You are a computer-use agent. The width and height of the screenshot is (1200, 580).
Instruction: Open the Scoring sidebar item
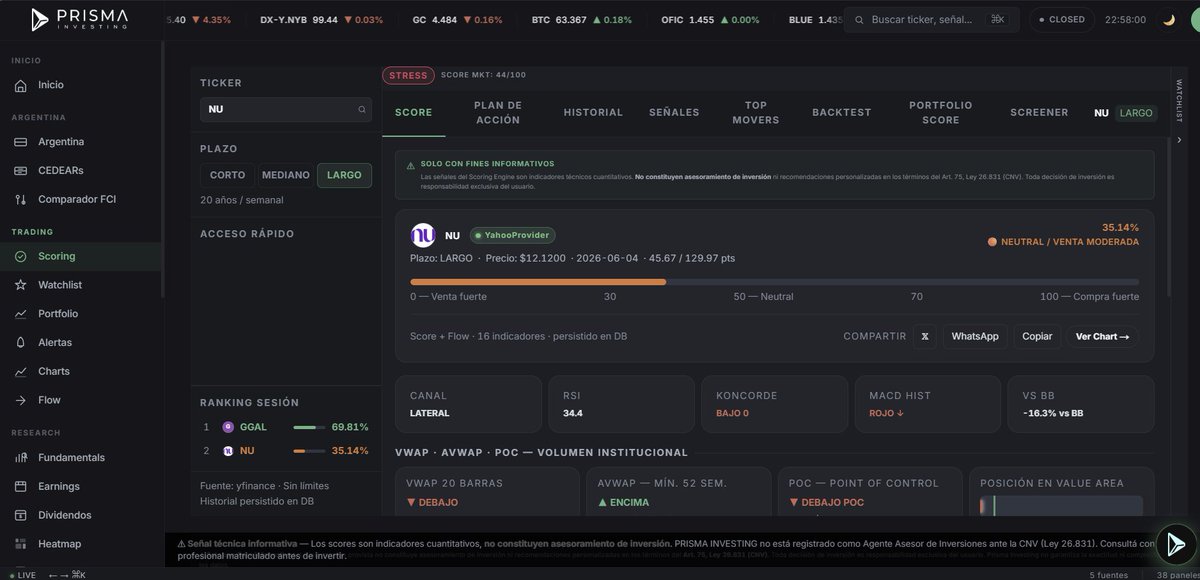[80, 256]
